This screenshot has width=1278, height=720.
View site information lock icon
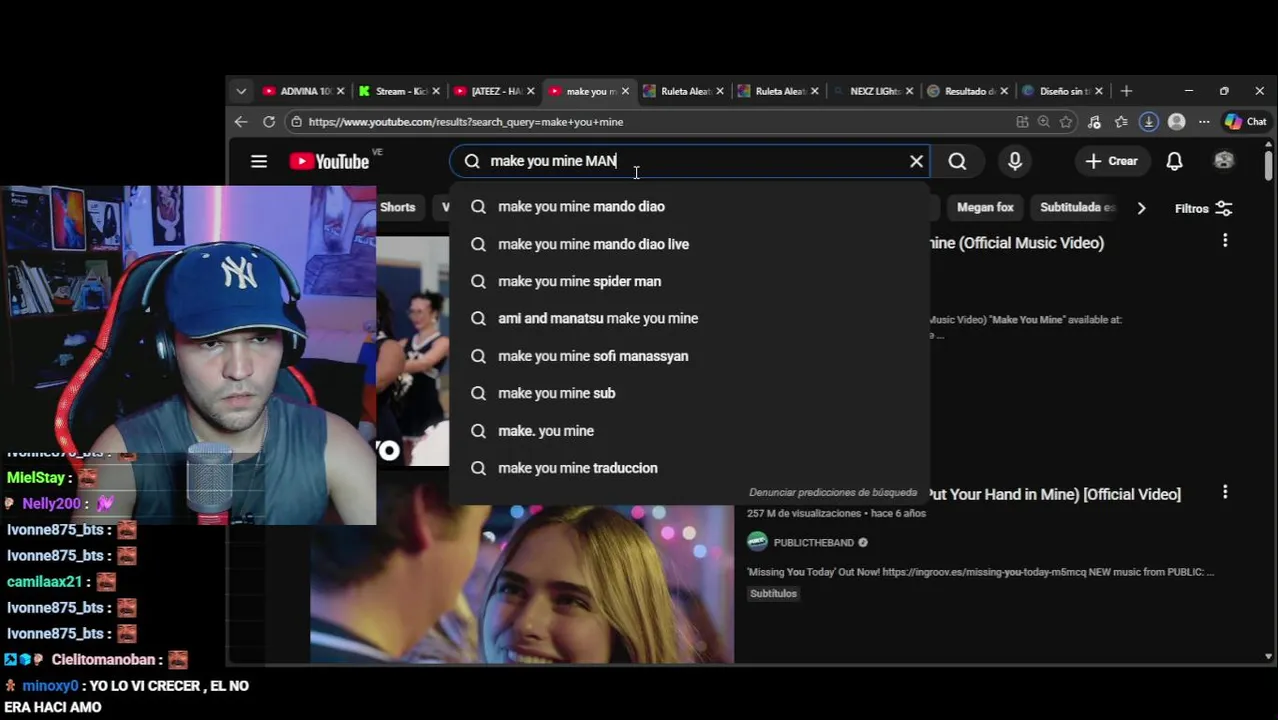pos(295,122)
